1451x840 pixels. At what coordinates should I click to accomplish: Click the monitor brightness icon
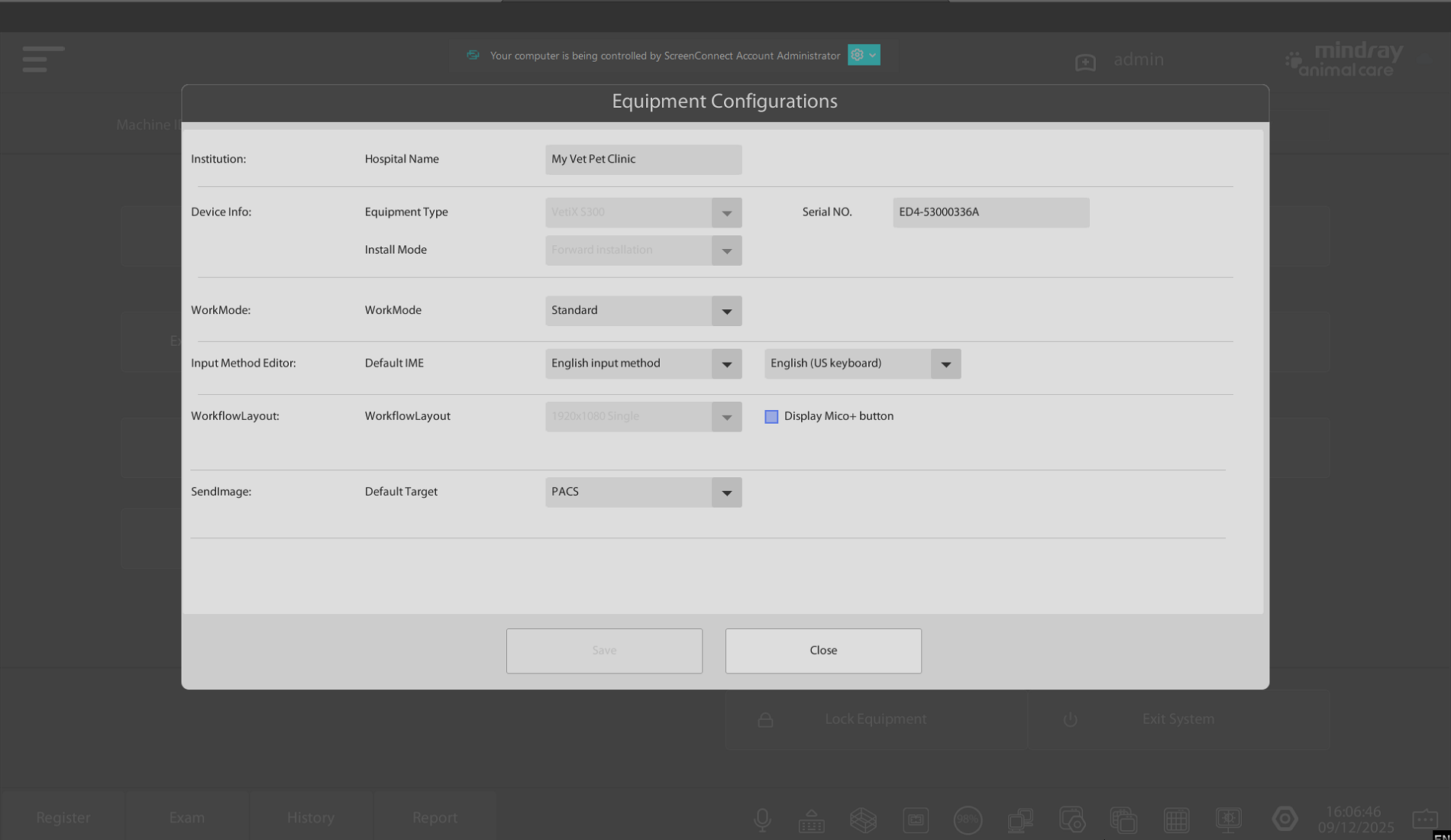pos(1228,820)
